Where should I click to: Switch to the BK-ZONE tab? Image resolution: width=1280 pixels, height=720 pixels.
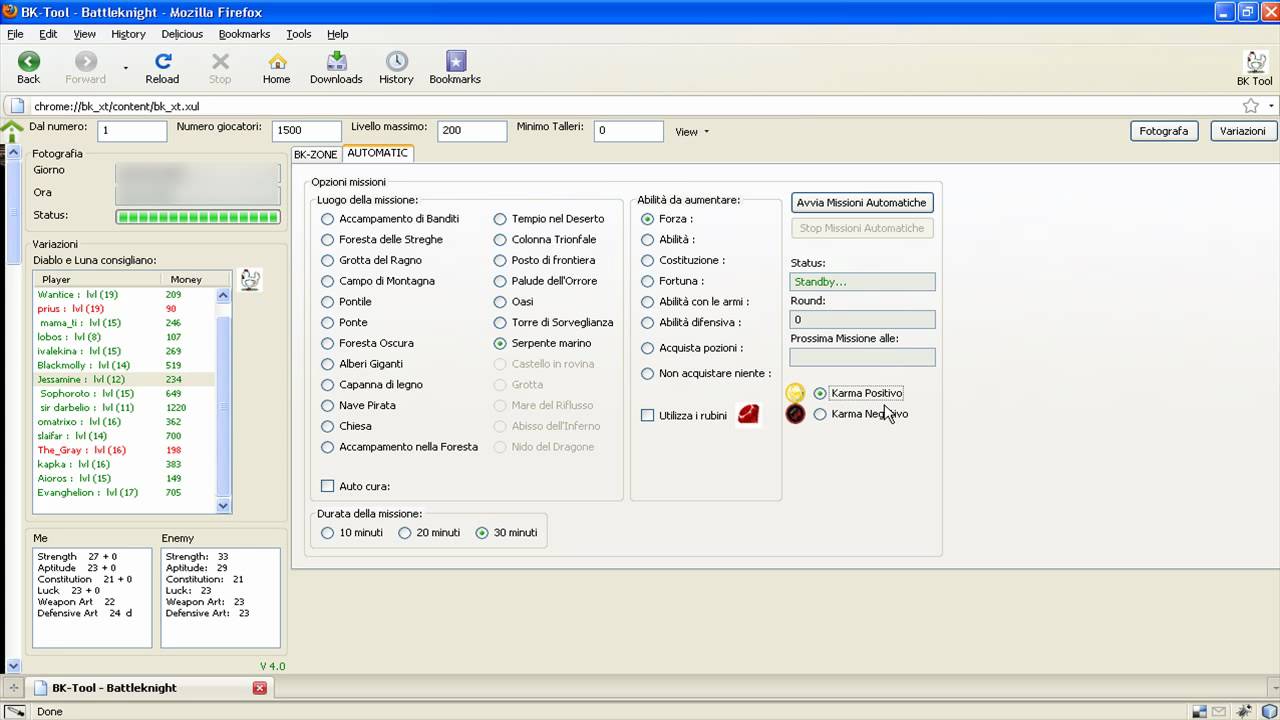tap(315, 154)
